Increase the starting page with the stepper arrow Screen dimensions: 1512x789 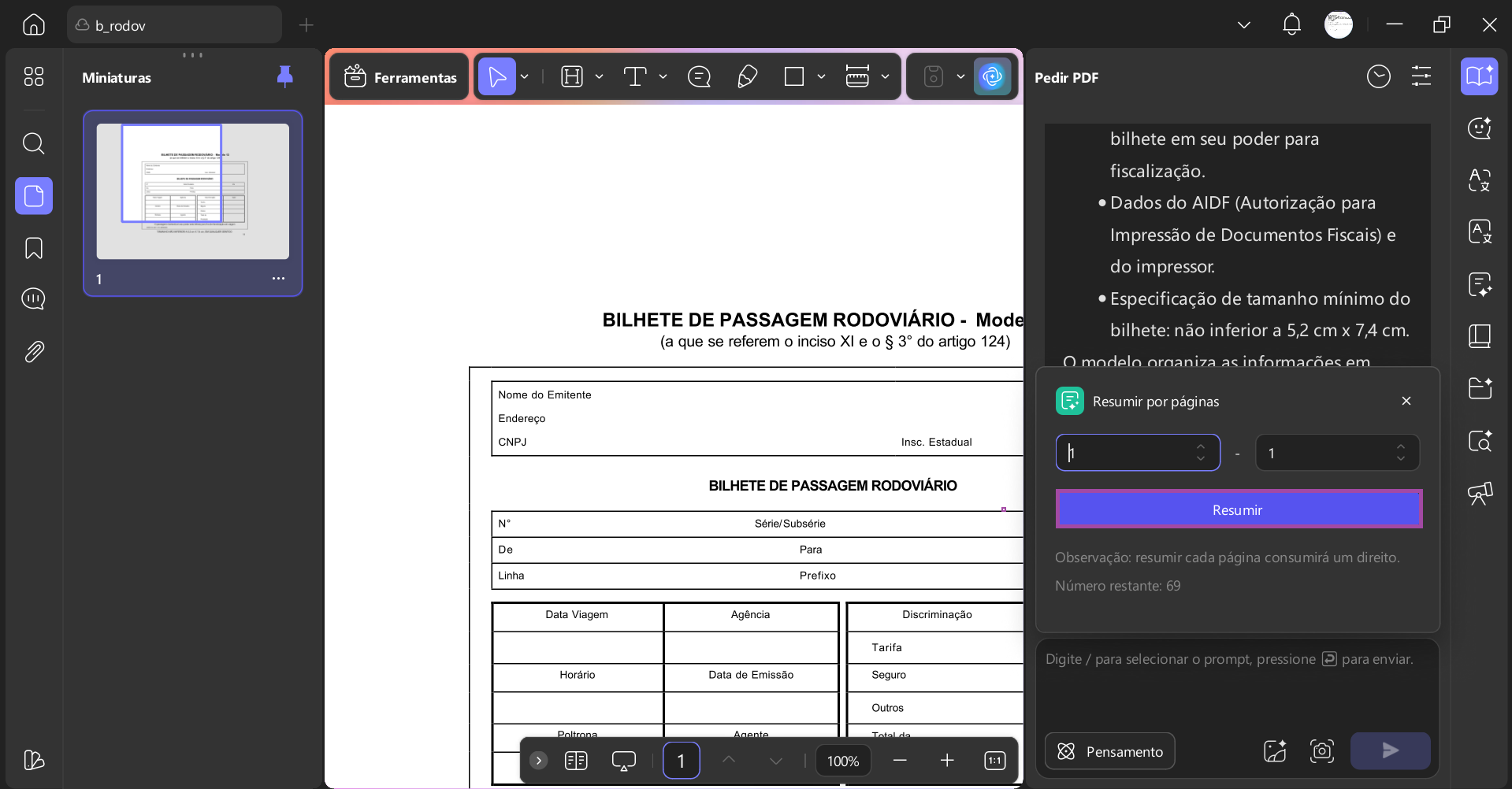(1200, 447)
